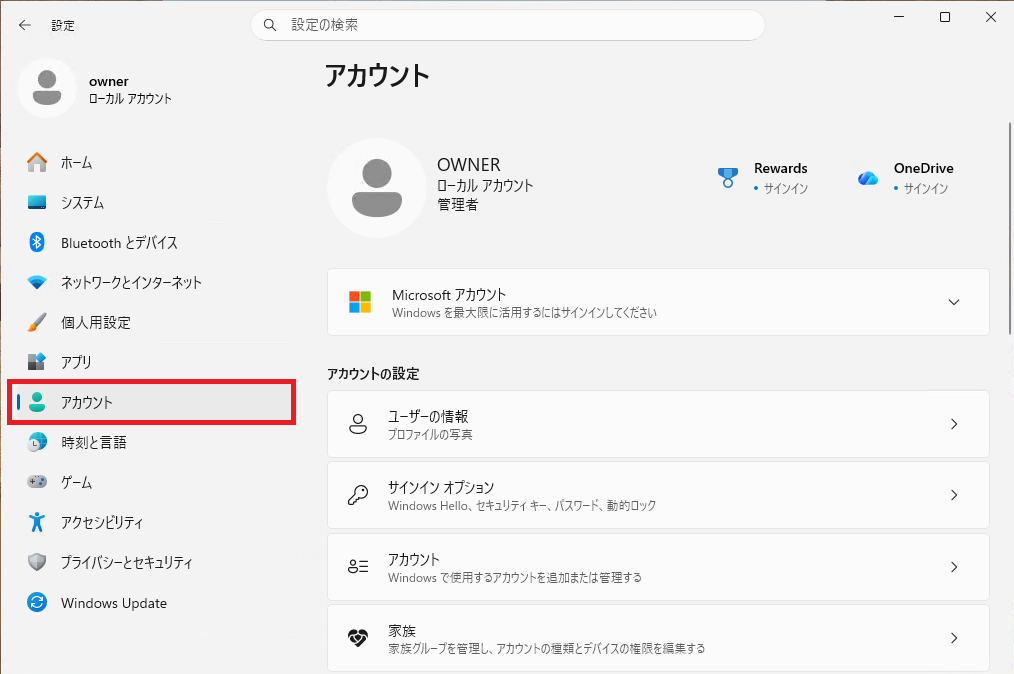Click the 家族 heart icon
1014x674 pixels.
pos(358,638)
